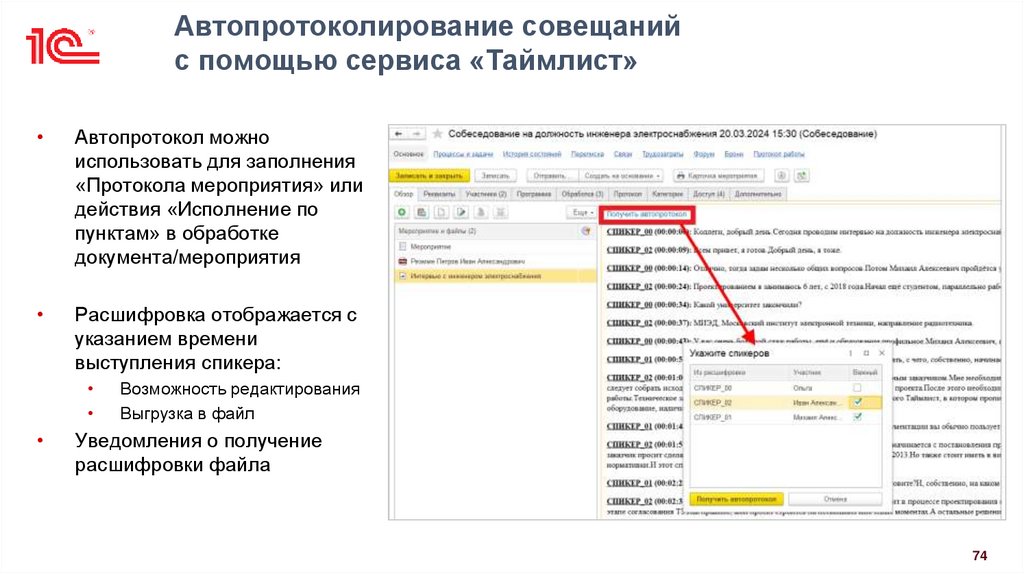
Task: Open the Переписка link
Action: (x=587, y=154)
